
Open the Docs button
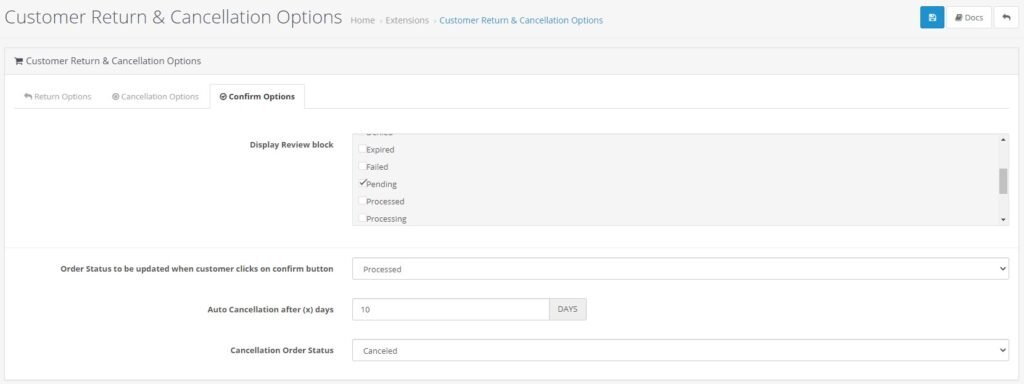click(969, 18)
